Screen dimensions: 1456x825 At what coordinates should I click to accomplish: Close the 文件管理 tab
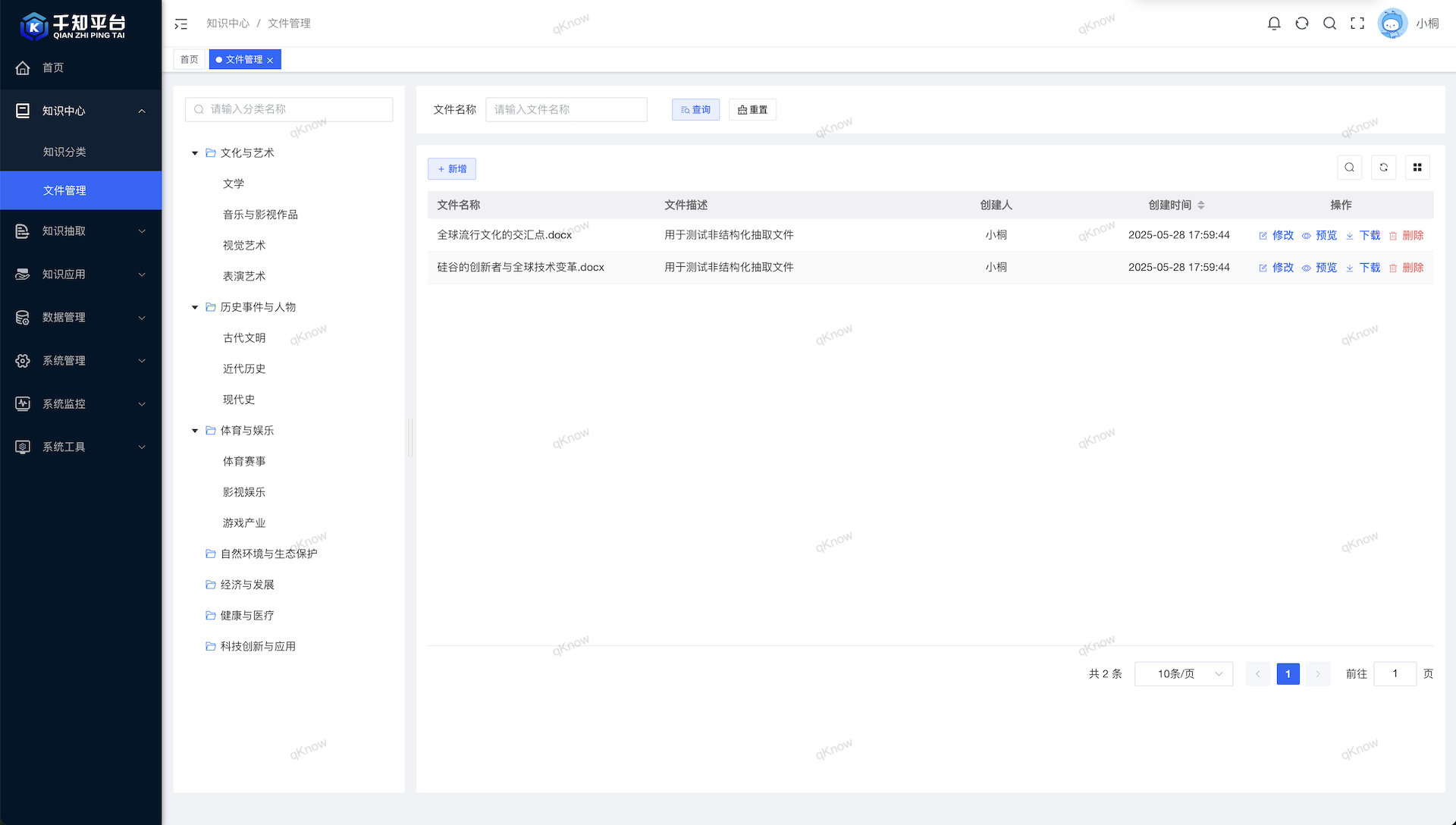click(270, 60)
